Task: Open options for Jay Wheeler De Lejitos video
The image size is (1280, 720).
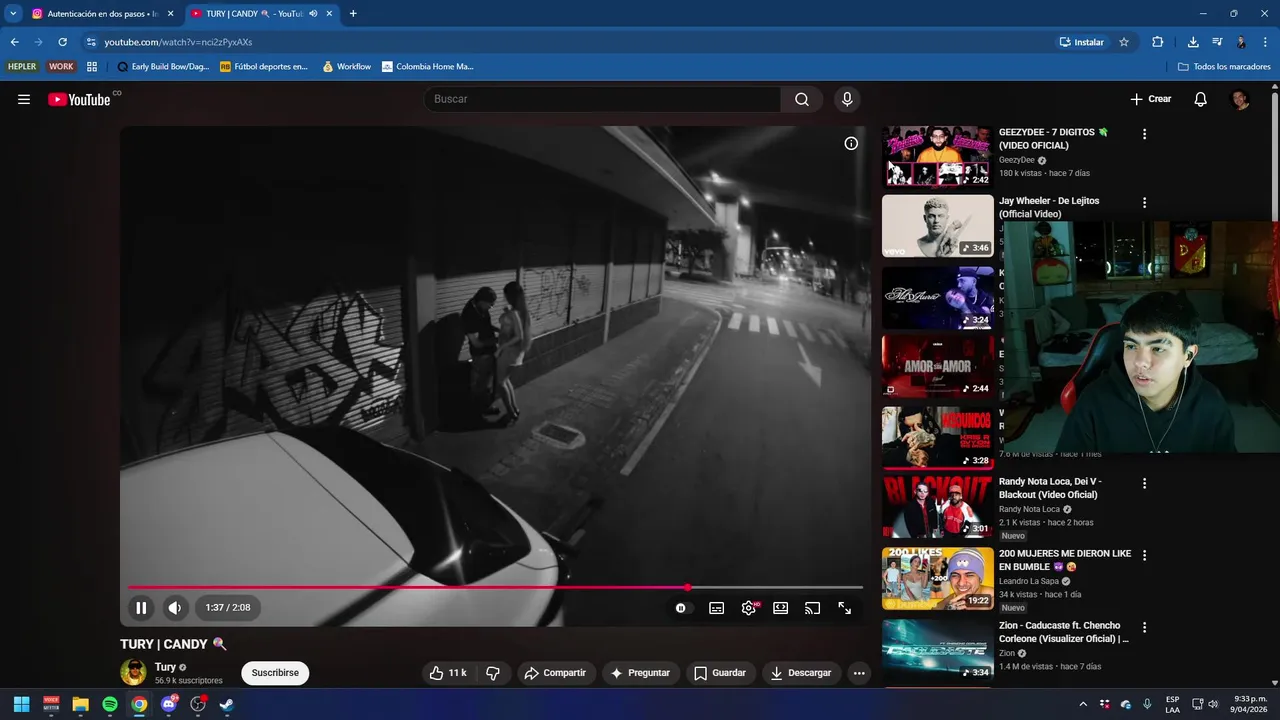Action: coord(1145,202)
